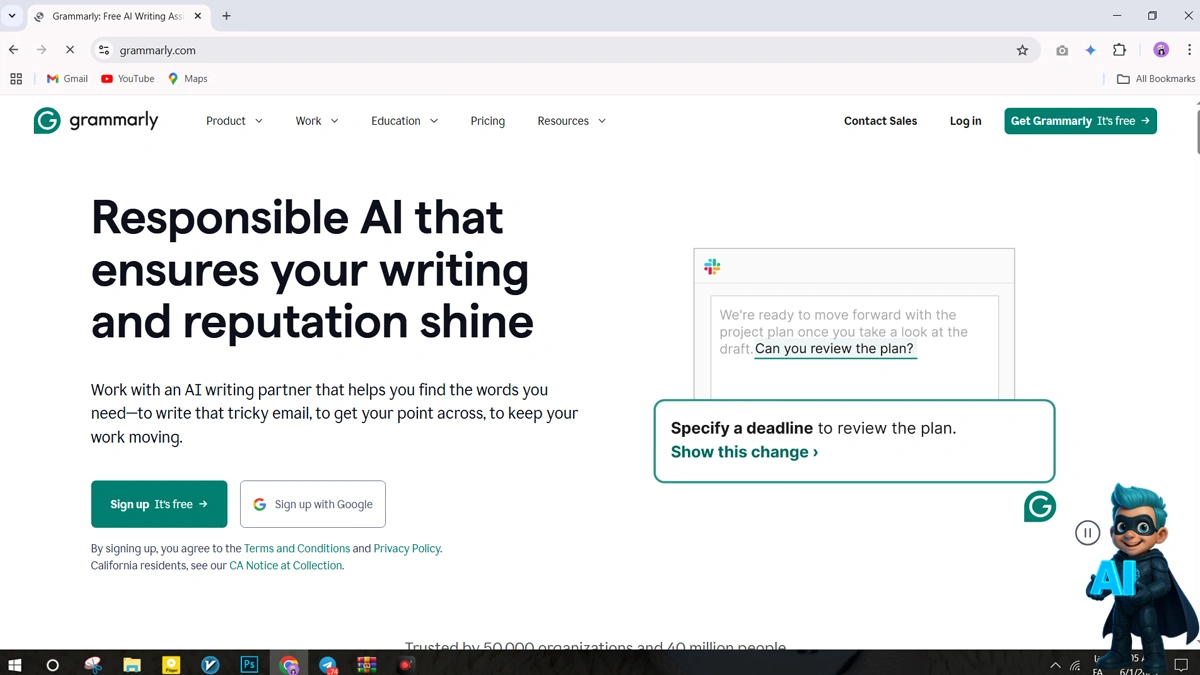Open WinRAR in the taskbar

(367, 665)
